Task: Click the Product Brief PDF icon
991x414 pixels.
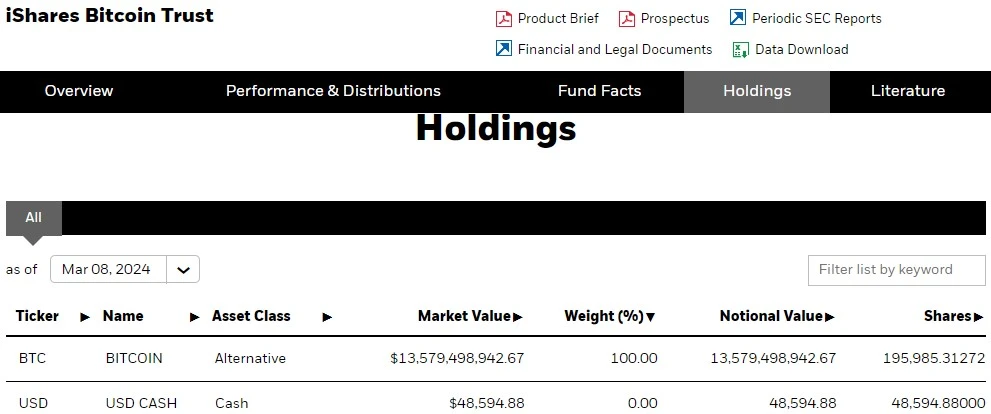Action: [504, 18]
